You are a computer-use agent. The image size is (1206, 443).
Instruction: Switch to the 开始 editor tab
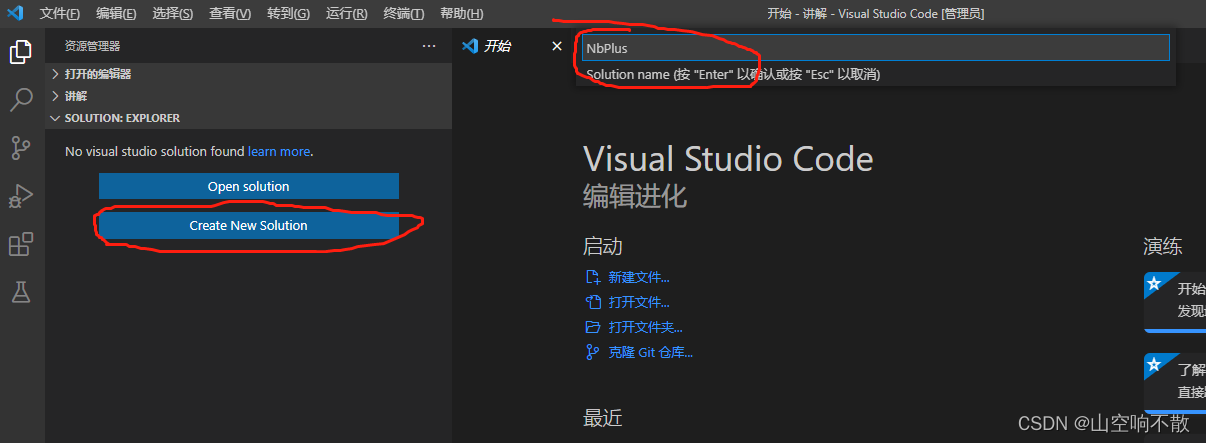pyautogui.click(x=497, y=46)
